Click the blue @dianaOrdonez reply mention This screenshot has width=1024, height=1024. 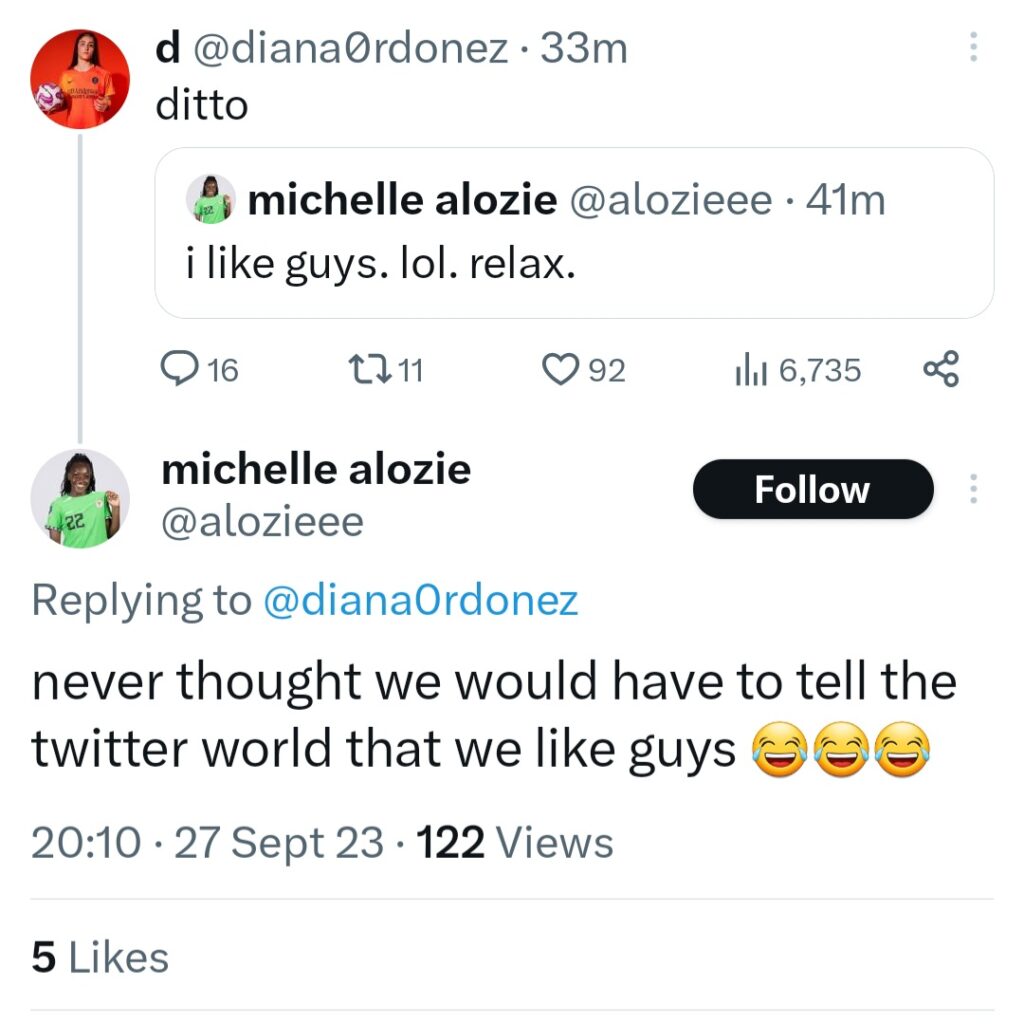[x=420, y=600]
